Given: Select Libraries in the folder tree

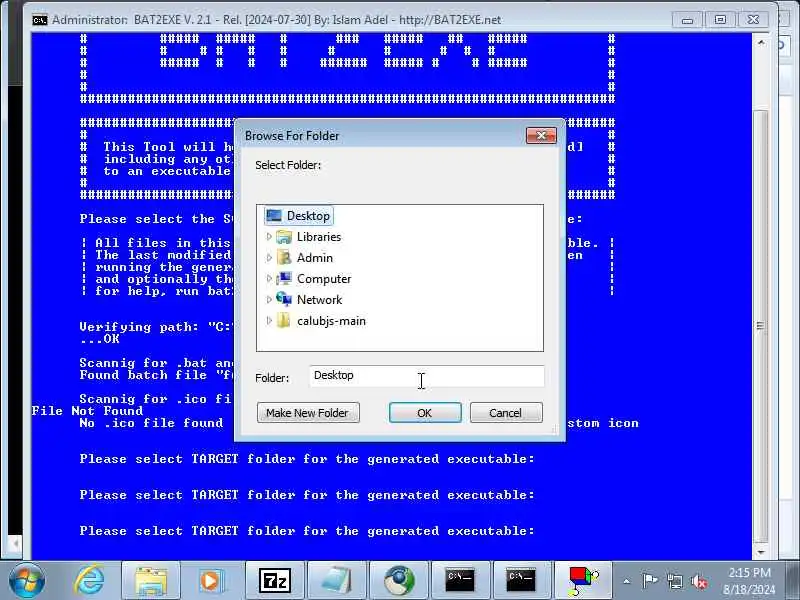Looking at the screenshot, I should tap(319, 237).
